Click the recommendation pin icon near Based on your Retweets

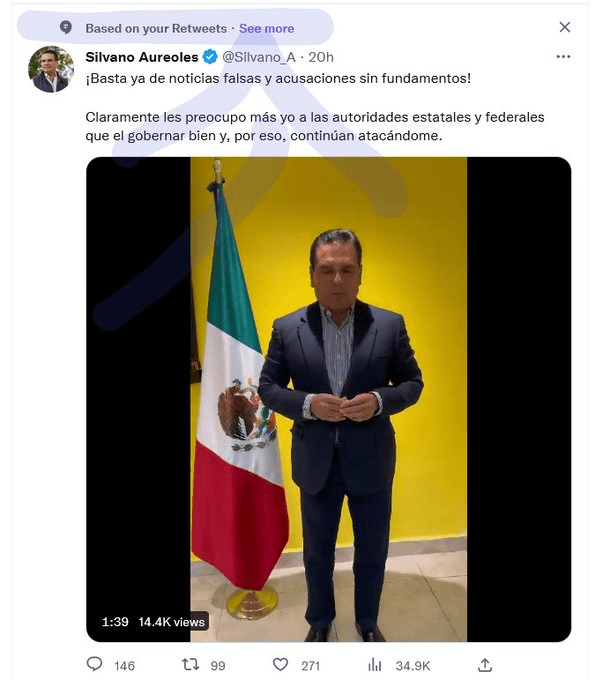click(x=66, y=28)
